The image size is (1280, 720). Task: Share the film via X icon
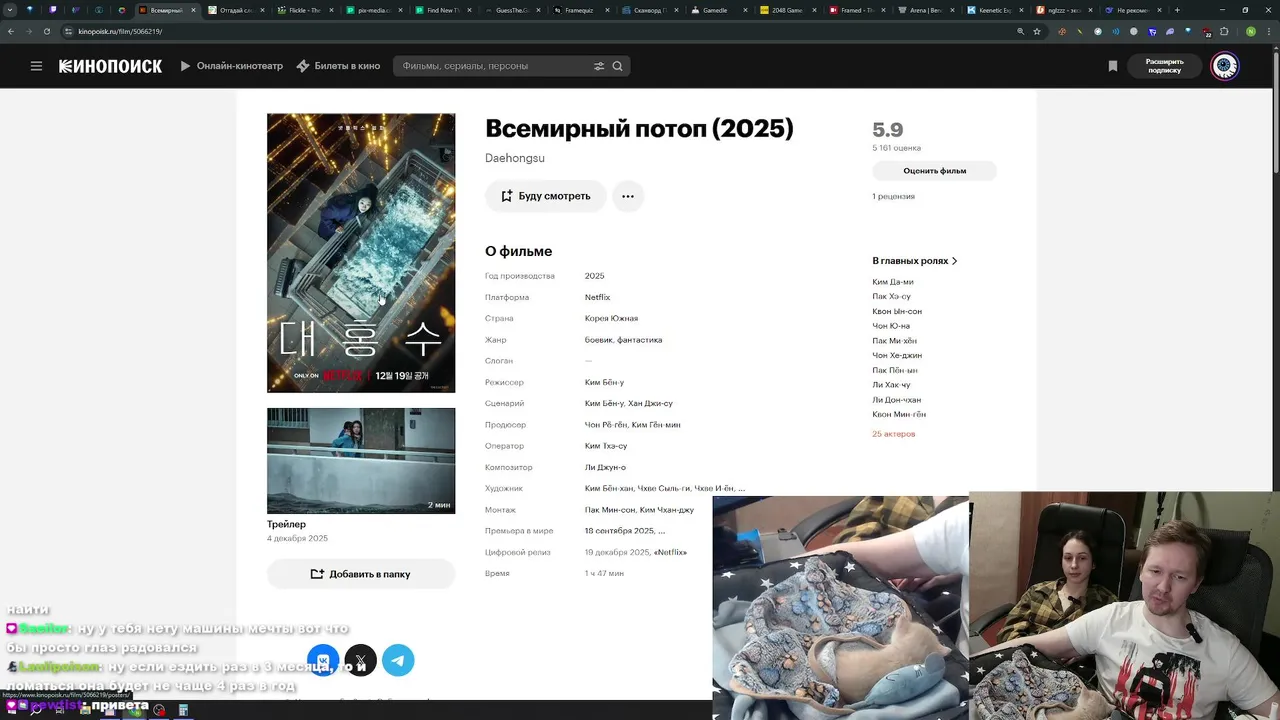pyautogui.click(x=360, y=660)
